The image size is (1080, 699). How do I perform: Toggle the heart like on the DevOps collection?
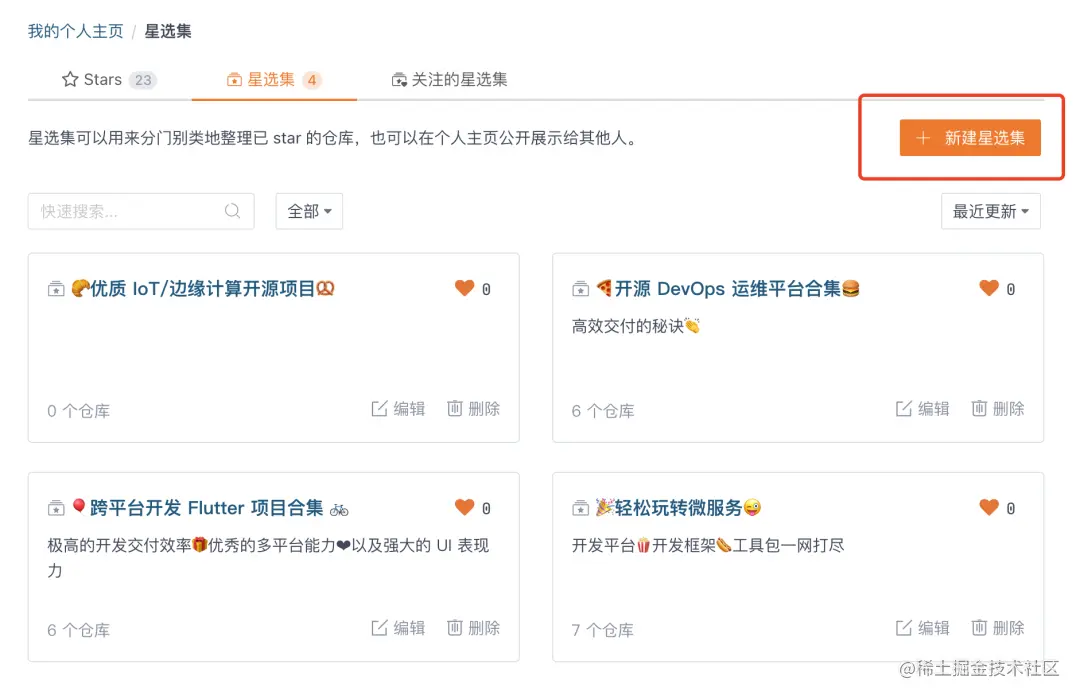click(989, 288)
